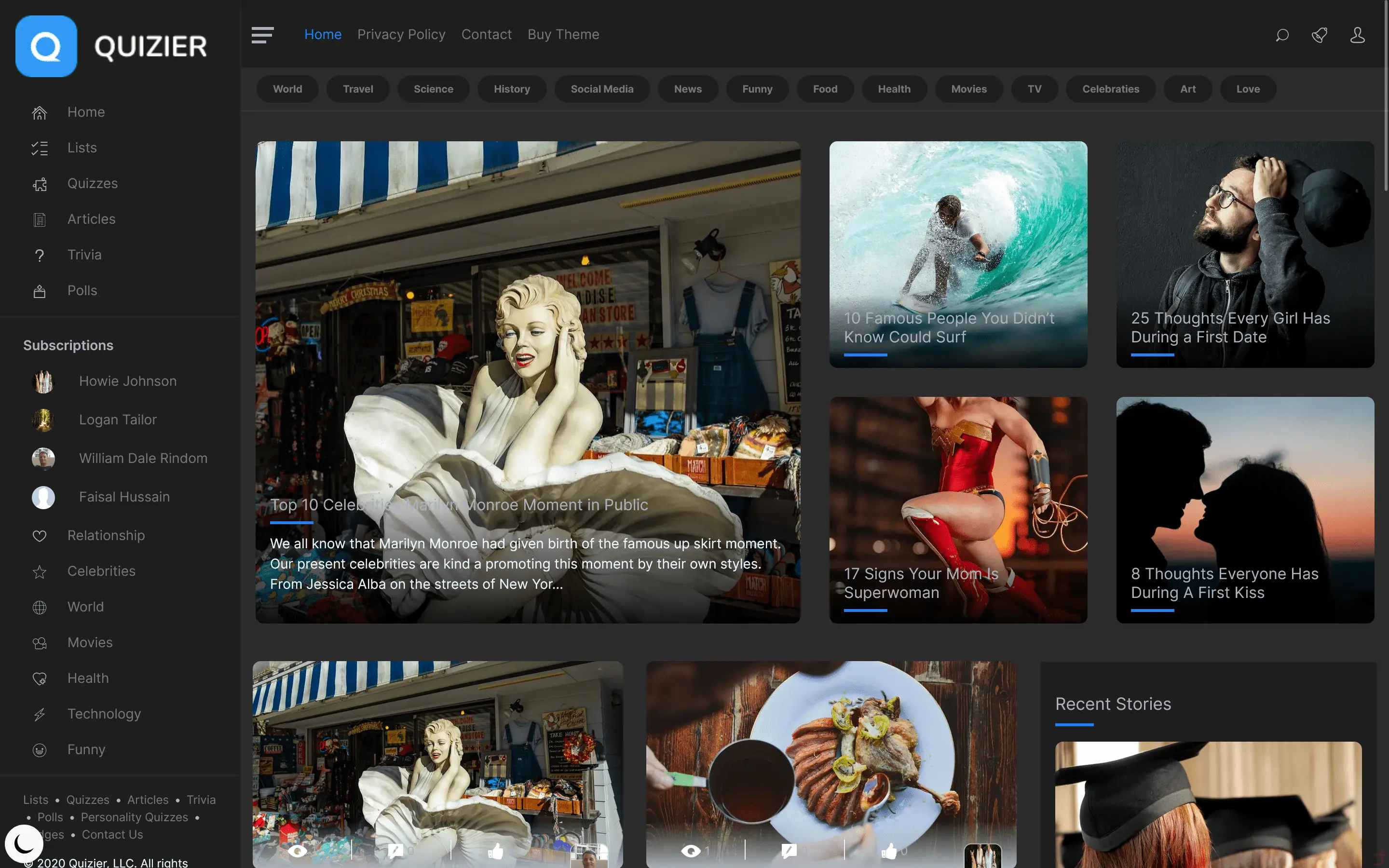Viewport: 1389px width, 868px height.
Task: Click the thumbs up on Marilyn card
Action: tap(495, 851)
